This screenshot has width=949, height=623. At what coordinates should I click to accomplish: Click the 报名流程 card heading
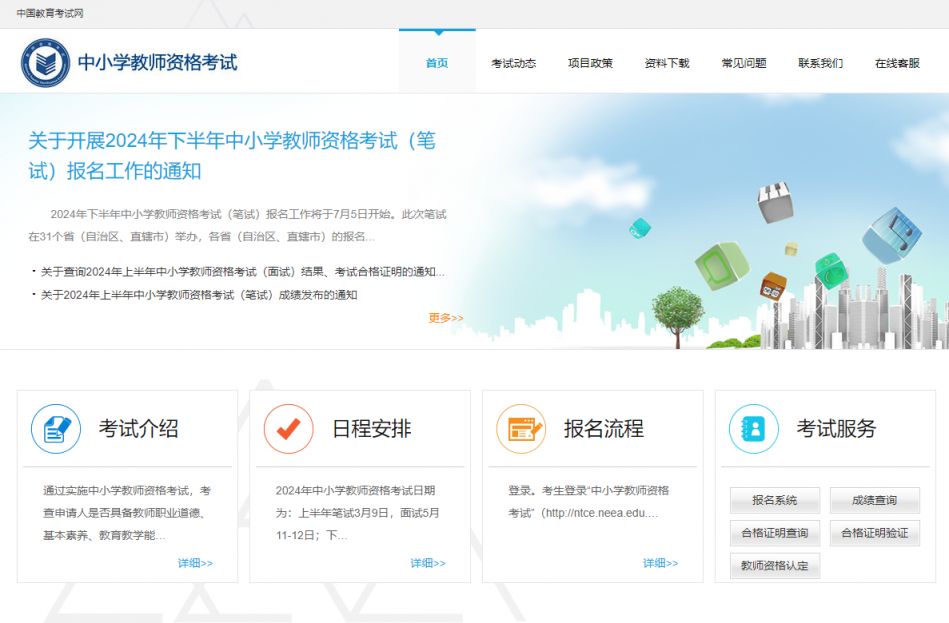coord(604,429)
